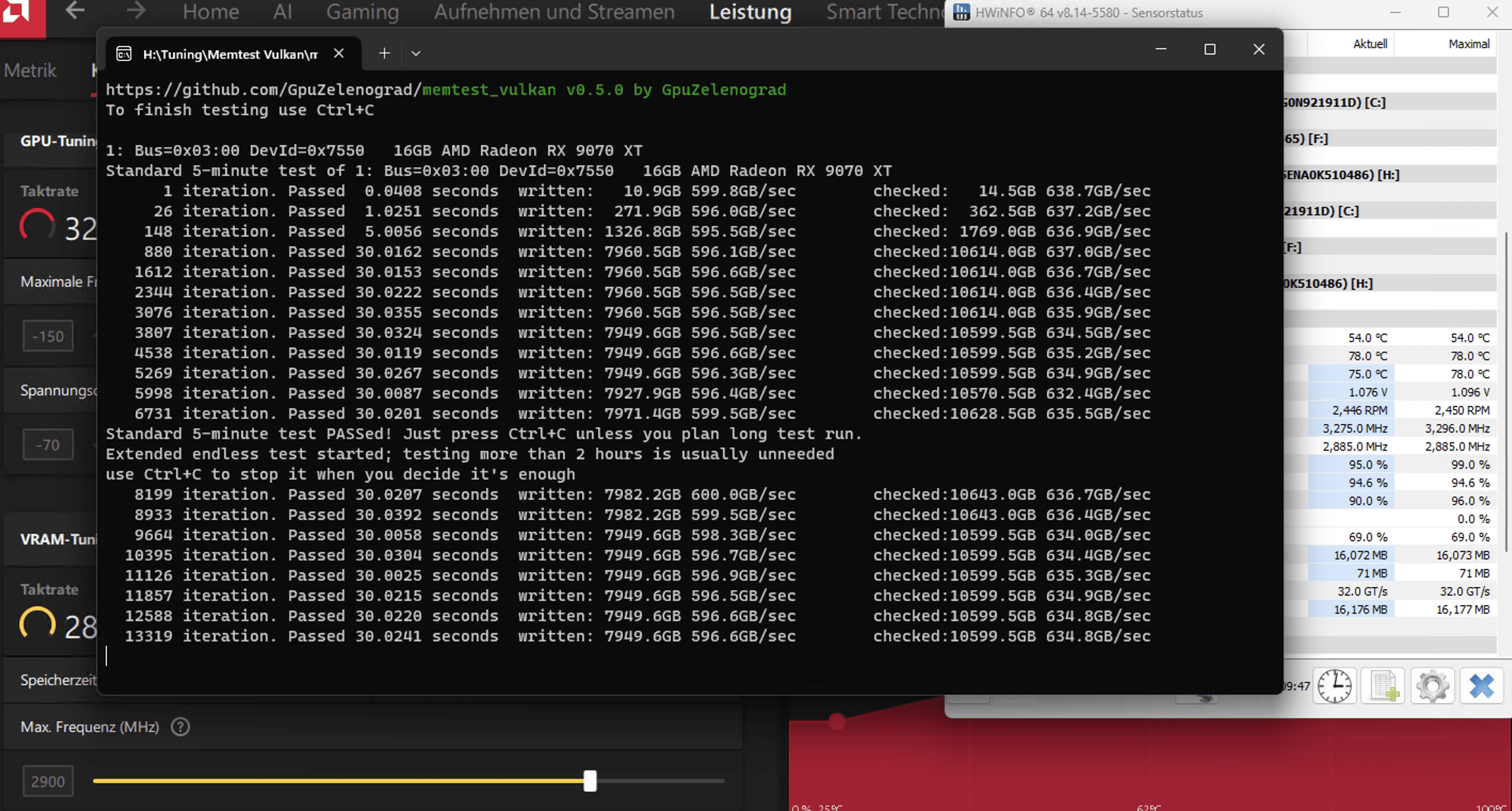1512x811 pixels.
Task: Click the Max. Frequenz slider handle
Action: click(x=590, y=781)
